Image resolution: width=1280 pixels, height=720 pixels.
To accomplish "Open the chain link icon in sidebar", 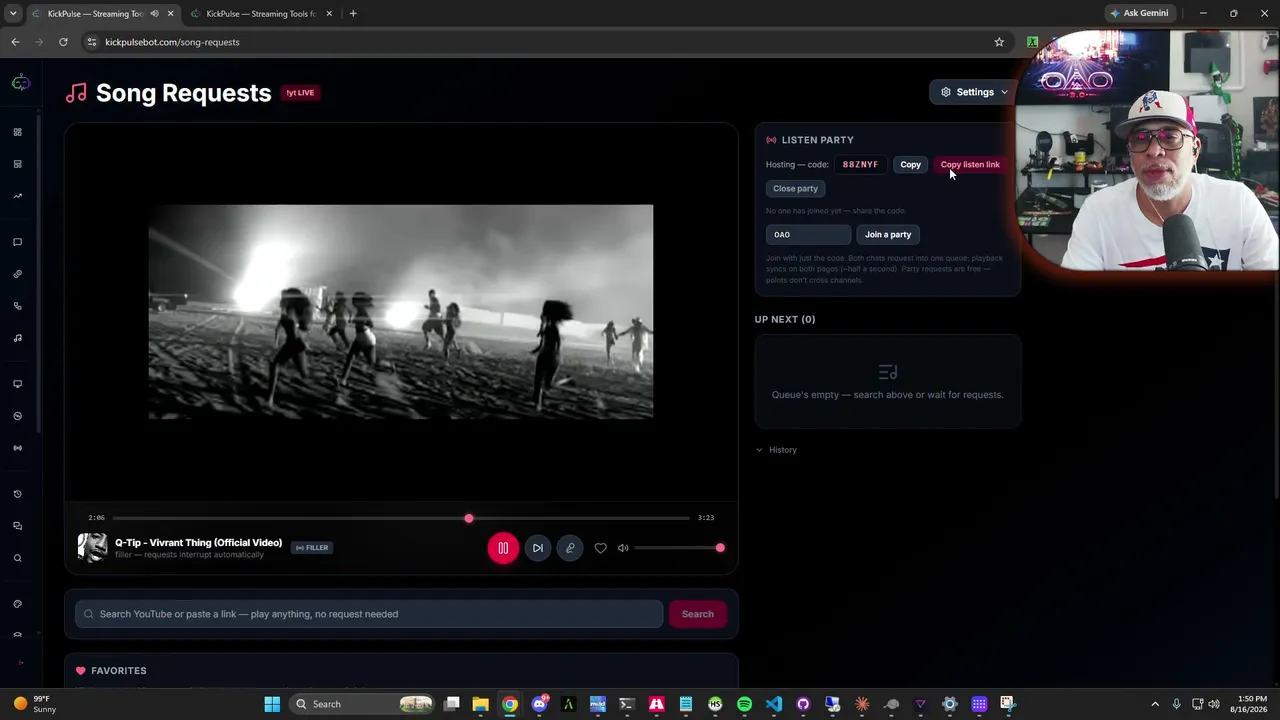I will point(17,274).
